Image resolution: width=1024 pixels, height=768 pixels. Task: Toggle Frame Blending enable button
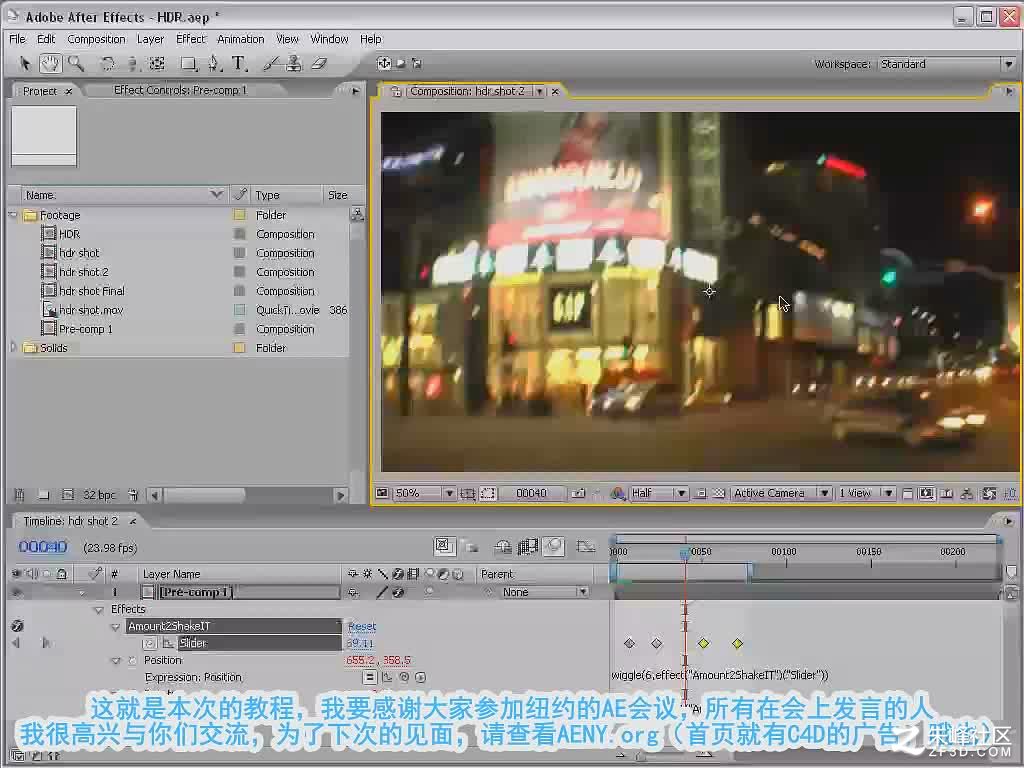pyautogui.click(x=527, y=547)
